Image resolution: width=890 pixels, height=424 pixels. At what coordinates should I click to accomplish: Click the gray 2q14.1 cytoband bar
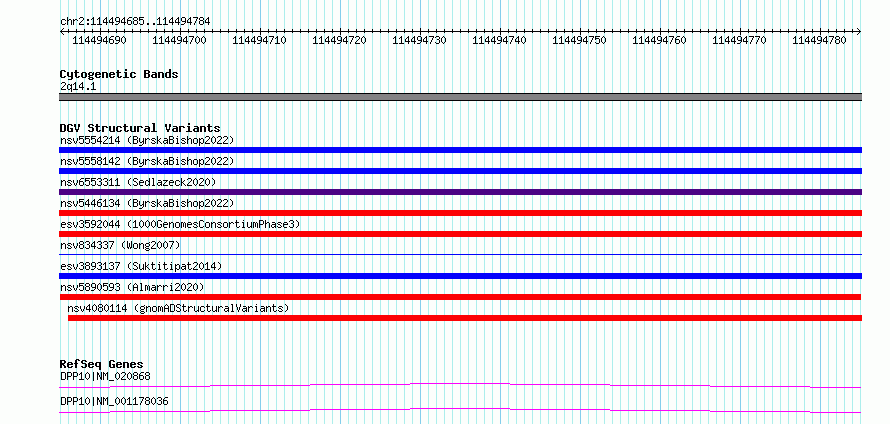(x=460, y=97)
